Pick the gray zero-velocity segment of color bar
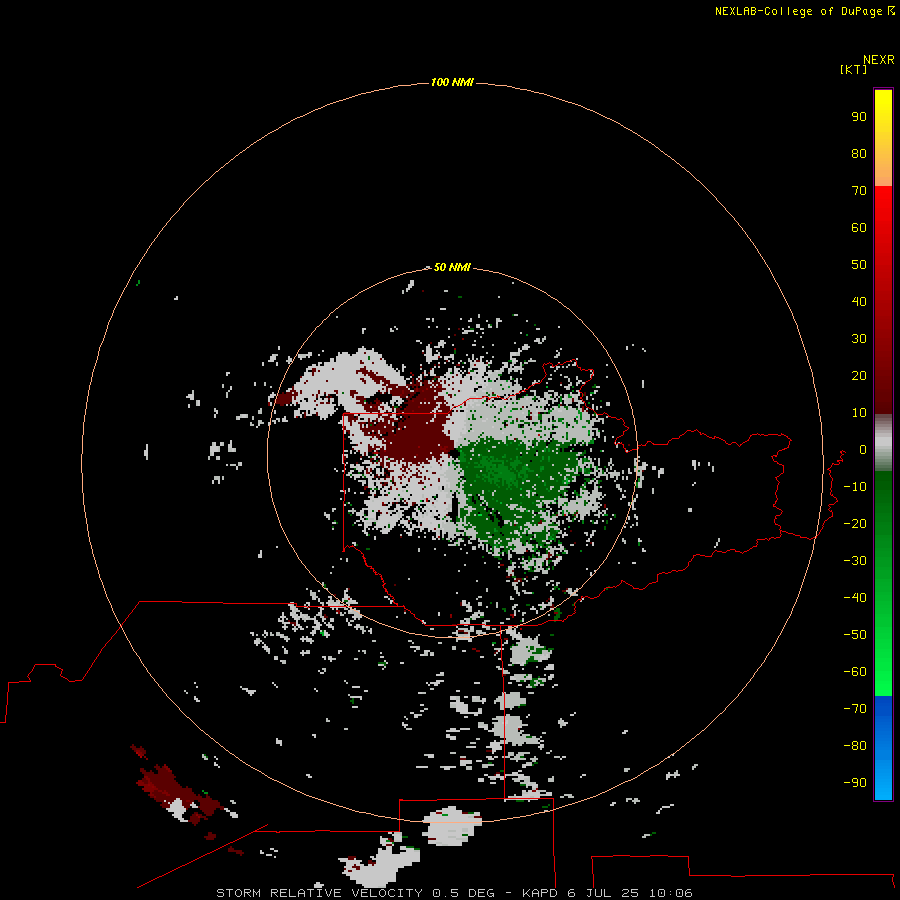Viewport: 900px width, 900px height. point(883,443)
